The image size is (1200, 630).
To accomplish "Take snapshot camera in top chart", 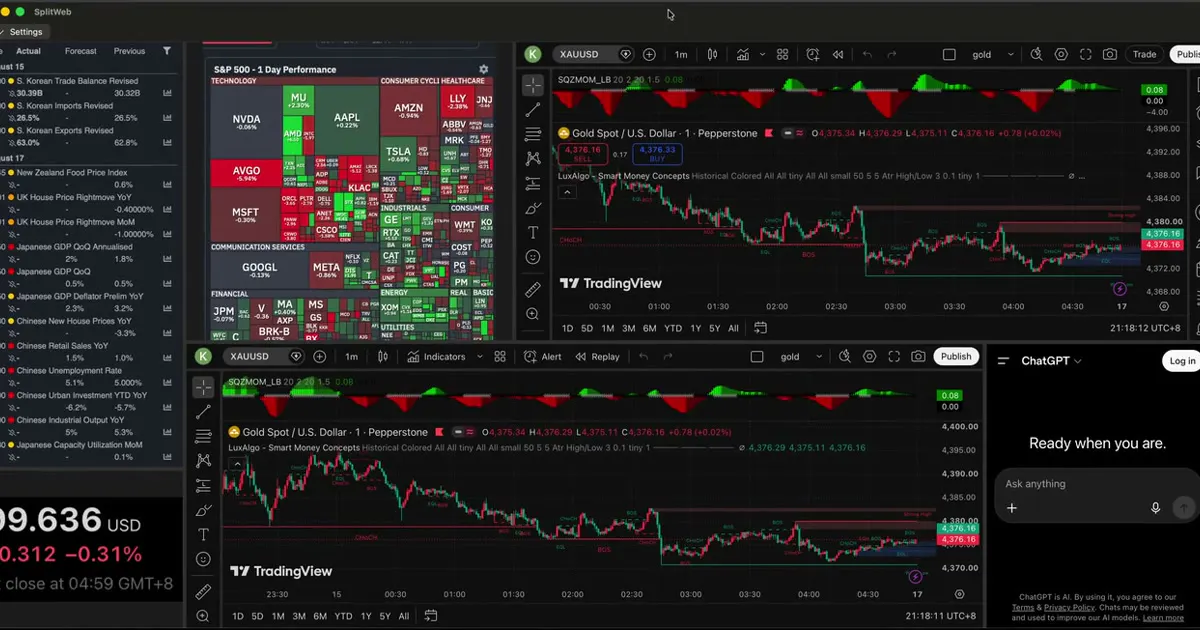I will 1110,54.
